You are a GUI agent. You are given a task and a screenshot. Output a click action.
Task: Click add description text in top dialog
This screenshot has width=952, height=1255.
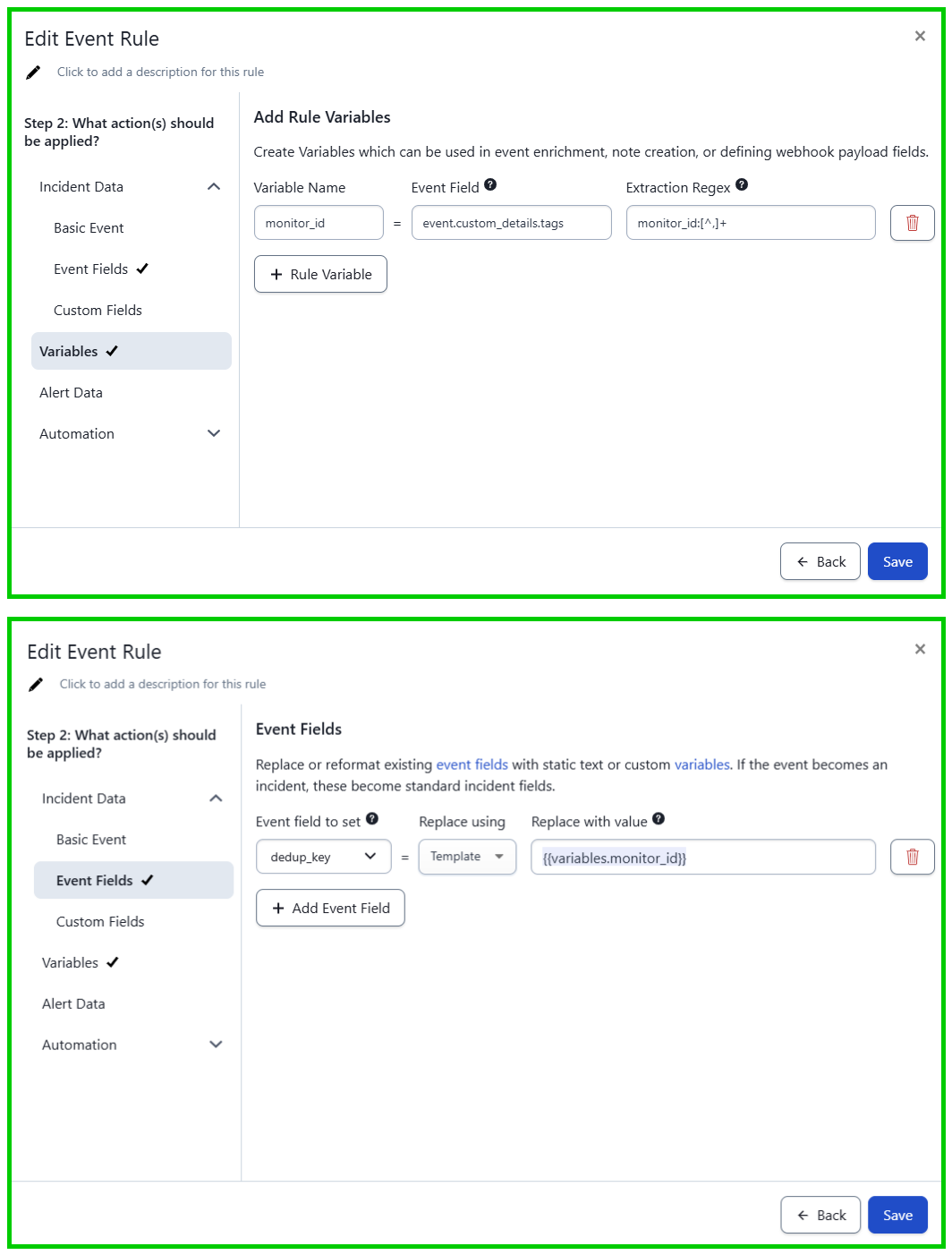coord(160,73)
